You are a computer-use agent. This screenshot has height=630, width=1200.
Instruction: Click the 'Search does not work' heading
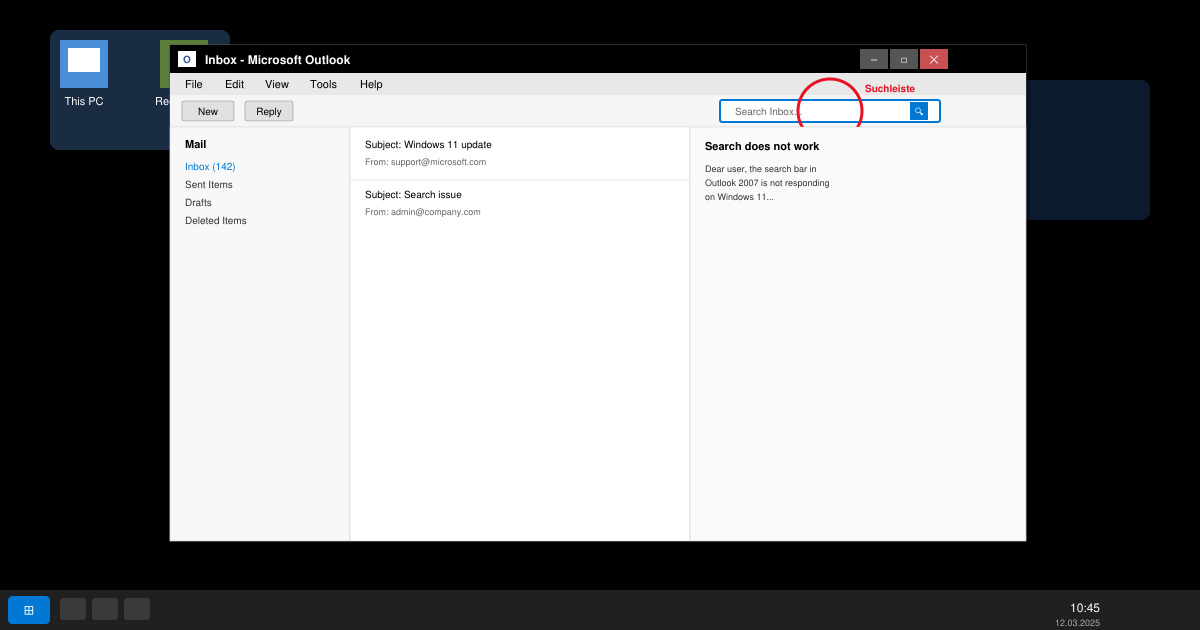(x=762, y=146)
